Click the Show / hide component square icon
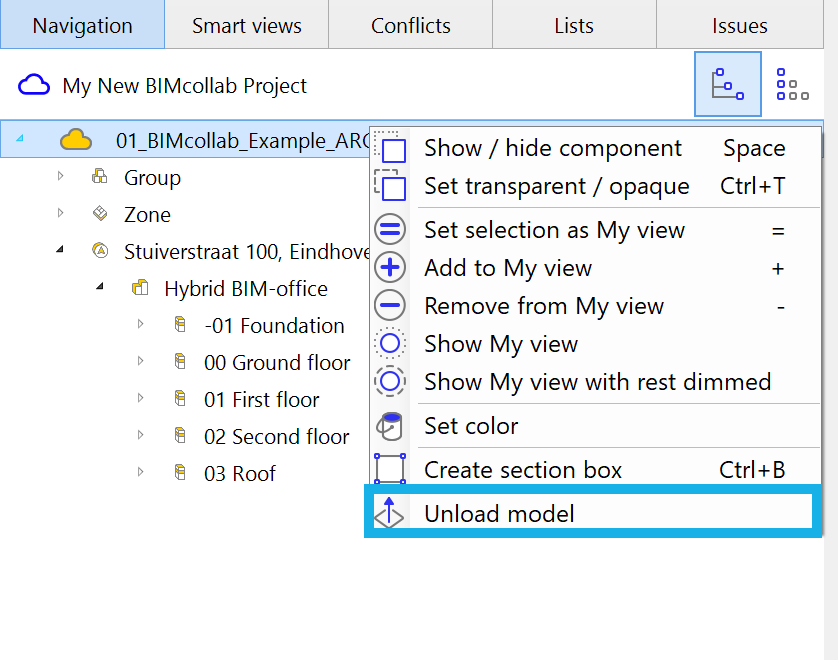The height and width of the screenshot is (660, 838). (x=391, y=146)
